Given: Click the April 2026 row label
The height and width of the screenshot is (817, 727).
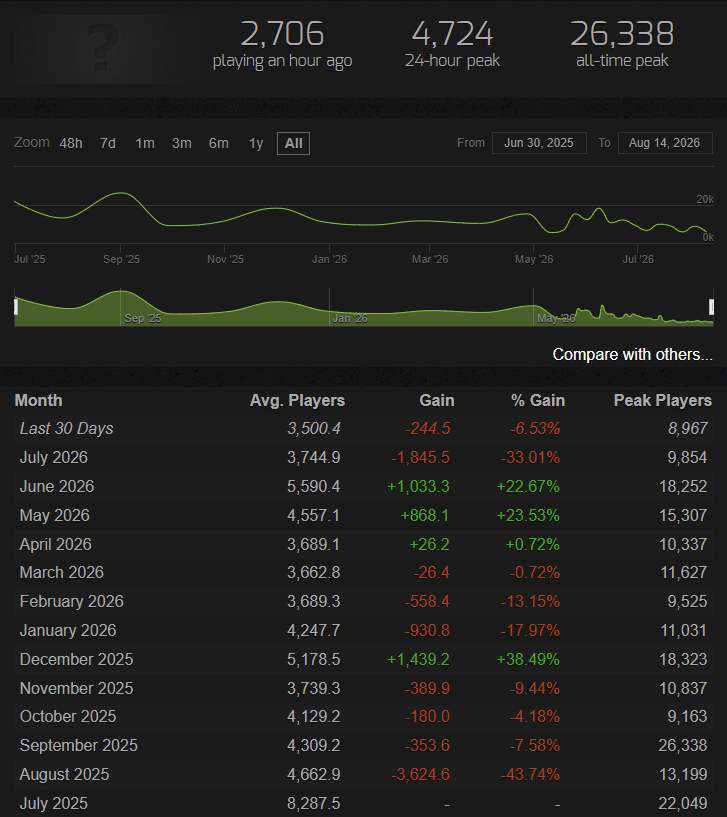Looking at the screenshot, I should 55,544.
